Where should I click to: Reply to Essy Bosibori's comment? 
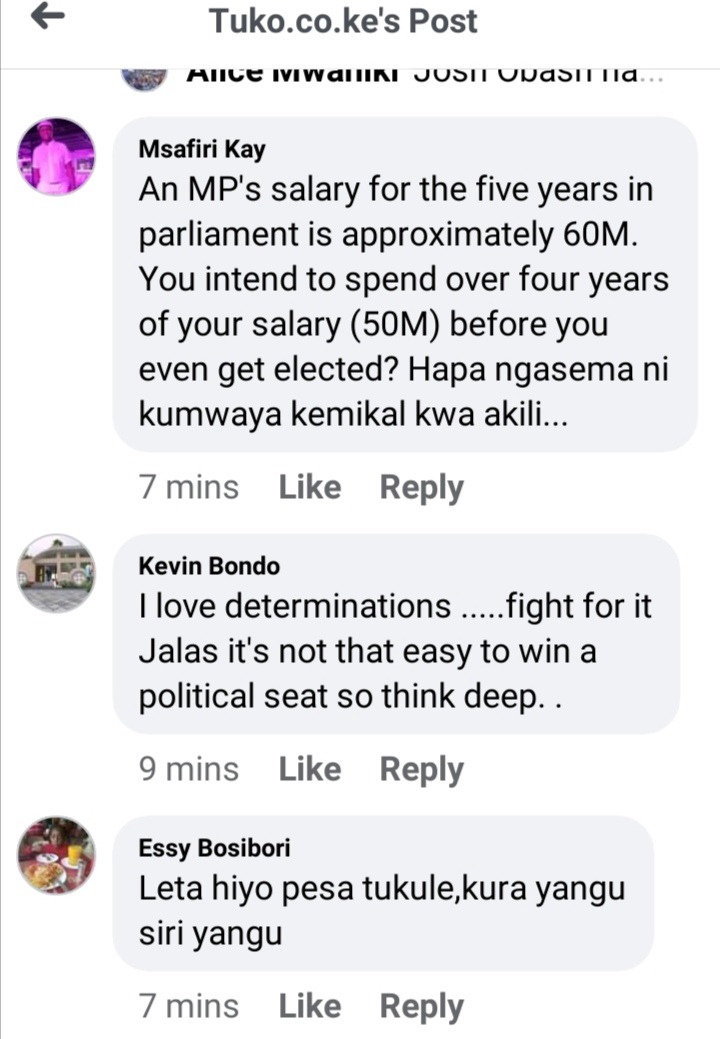point(421,1007)
